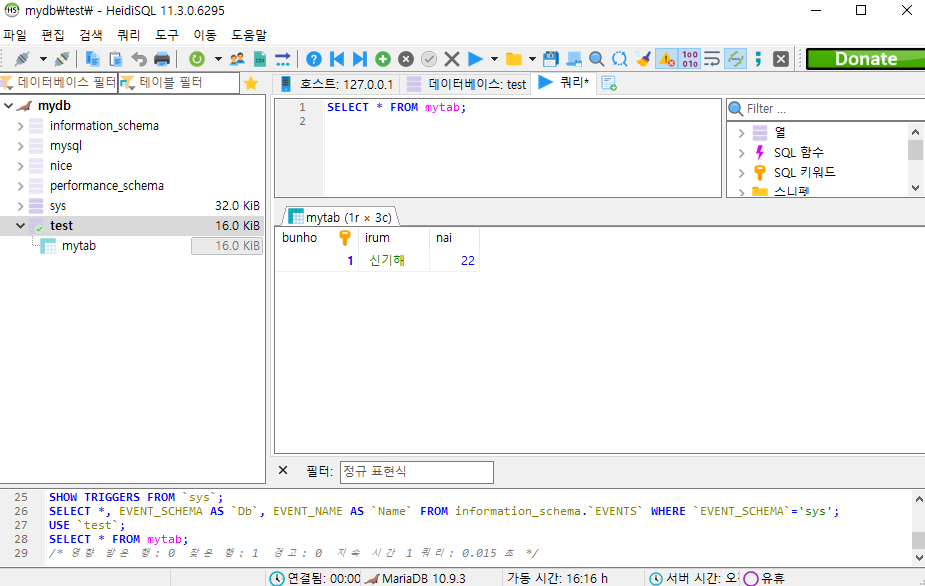Collapse the test database node
Viewport: 925px width, 586px height.
[x=21, y=226]
